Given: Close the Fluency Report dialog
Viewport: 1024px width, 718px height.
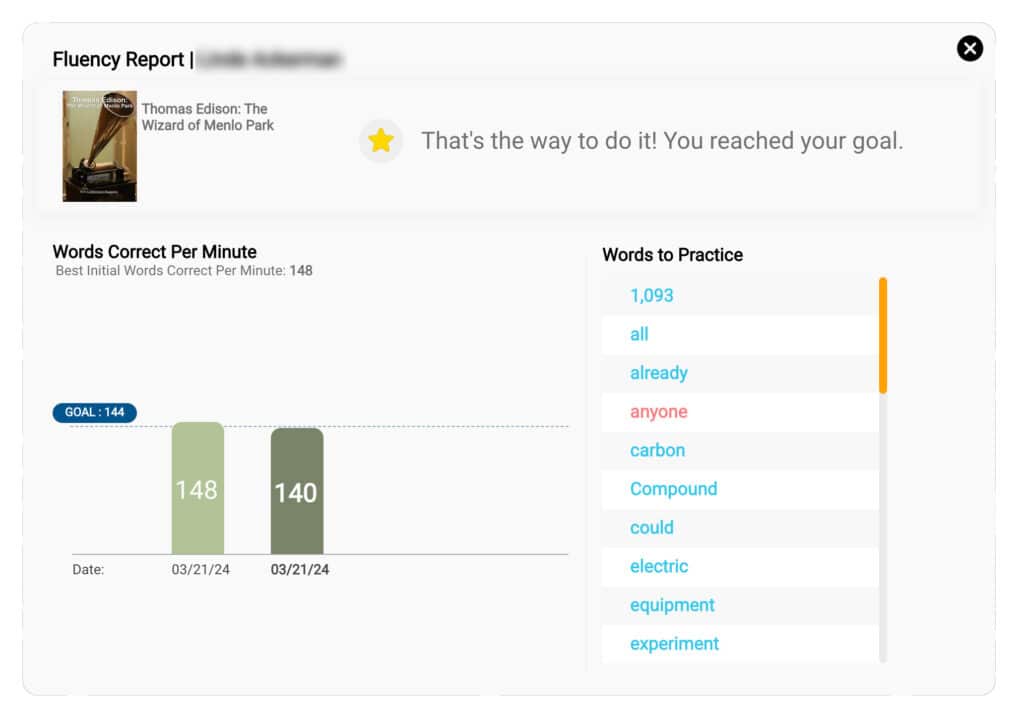Looking at the screenshot, I should 969,48.
